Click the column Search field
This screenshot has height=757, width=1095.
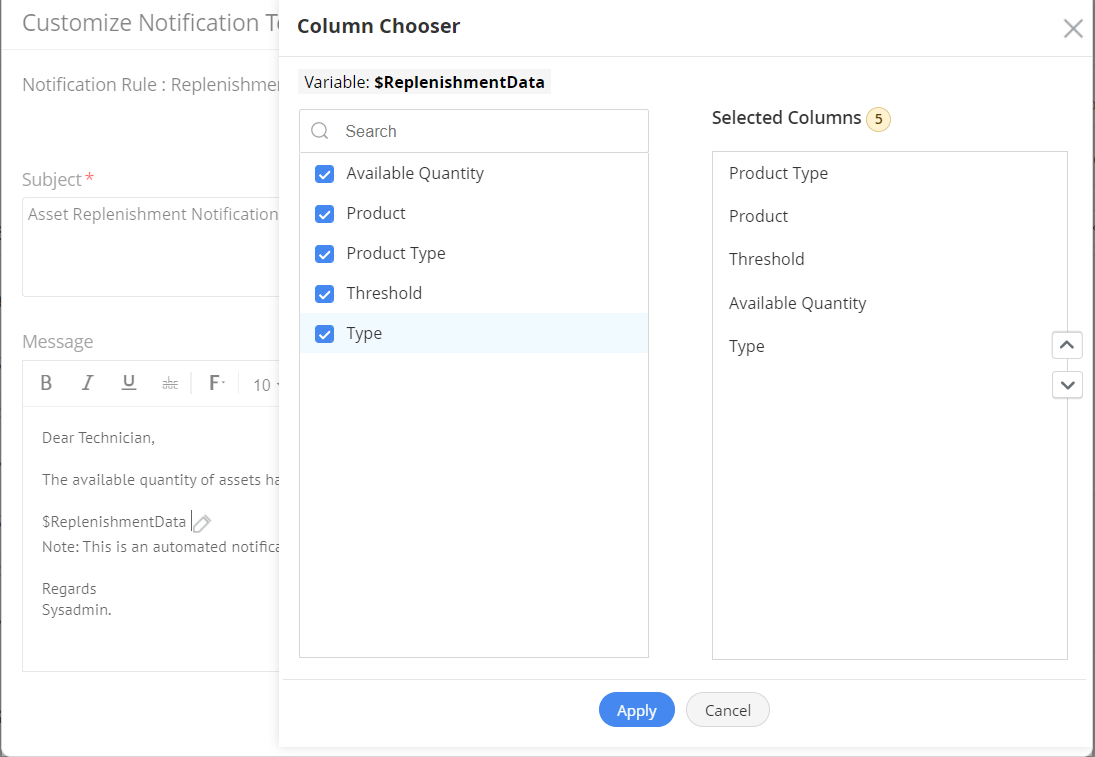tap(490, 131)
